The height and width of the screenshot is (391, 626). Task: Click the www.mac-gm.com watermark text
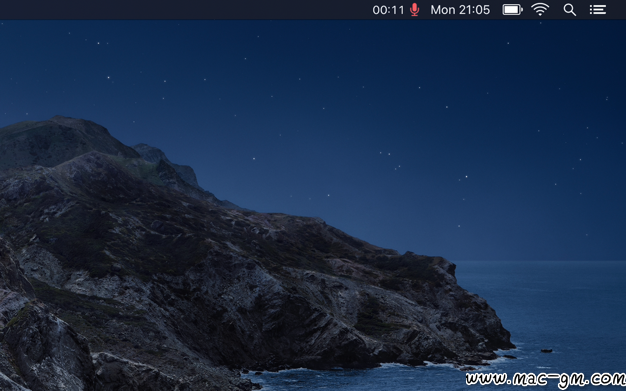pyautogui.click(x=545, y=379)
